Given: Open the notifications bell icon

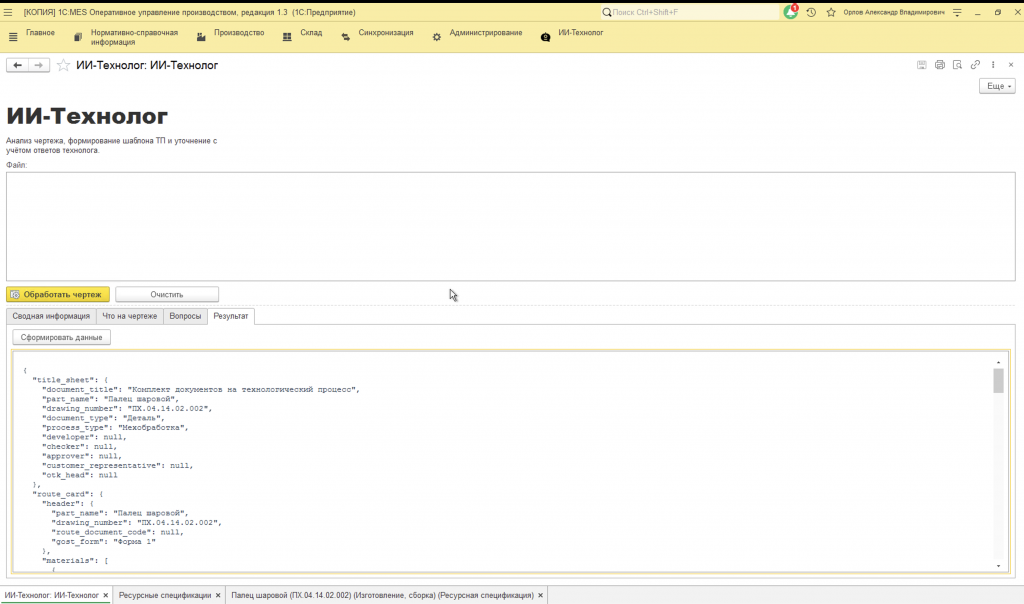Looking at the screenshot, I should tap(790, 12).
